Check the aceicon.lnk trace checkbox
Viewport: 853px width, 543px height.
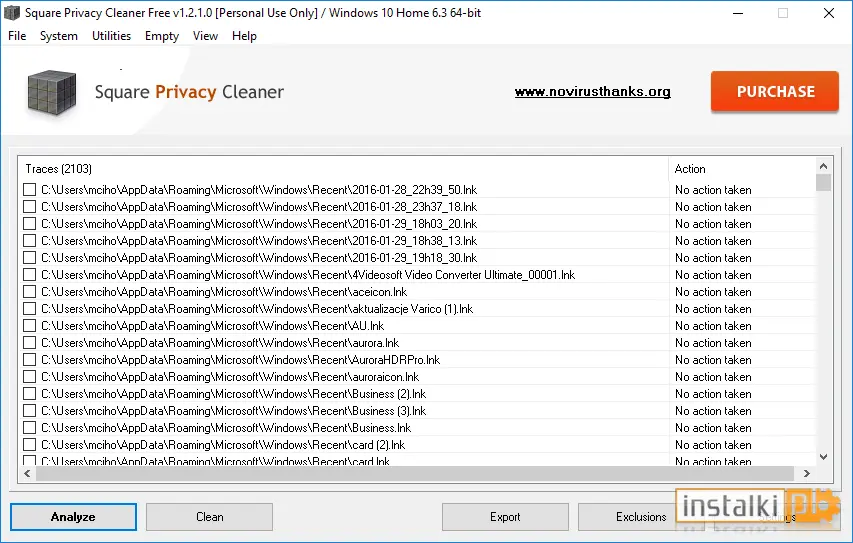click(x=29, y=292)
